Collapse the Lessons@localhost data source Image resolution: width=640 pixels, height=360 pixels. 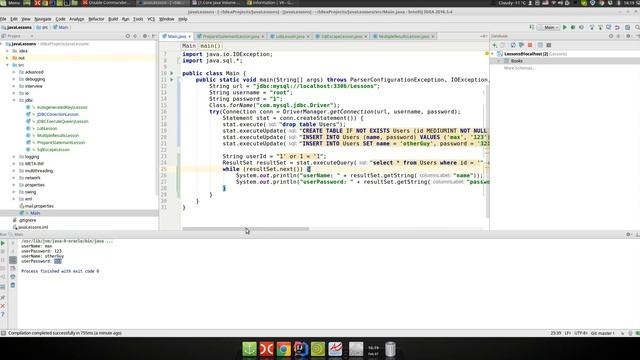pos(493,54)
